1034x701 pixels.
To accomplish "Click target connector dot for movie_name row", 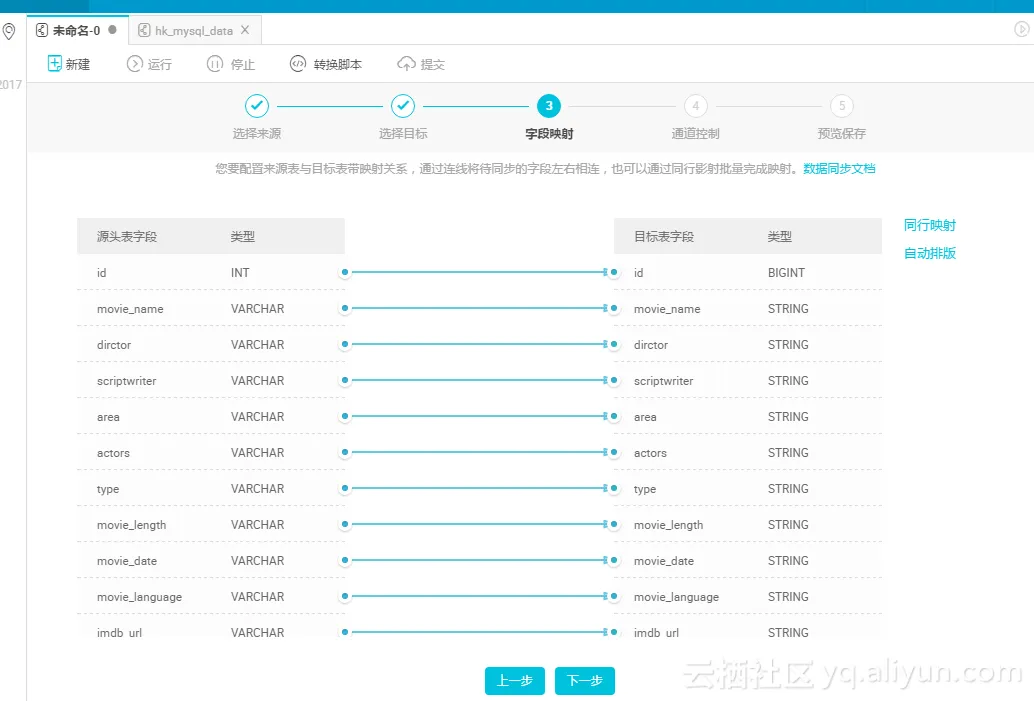I will click(614, 308).
